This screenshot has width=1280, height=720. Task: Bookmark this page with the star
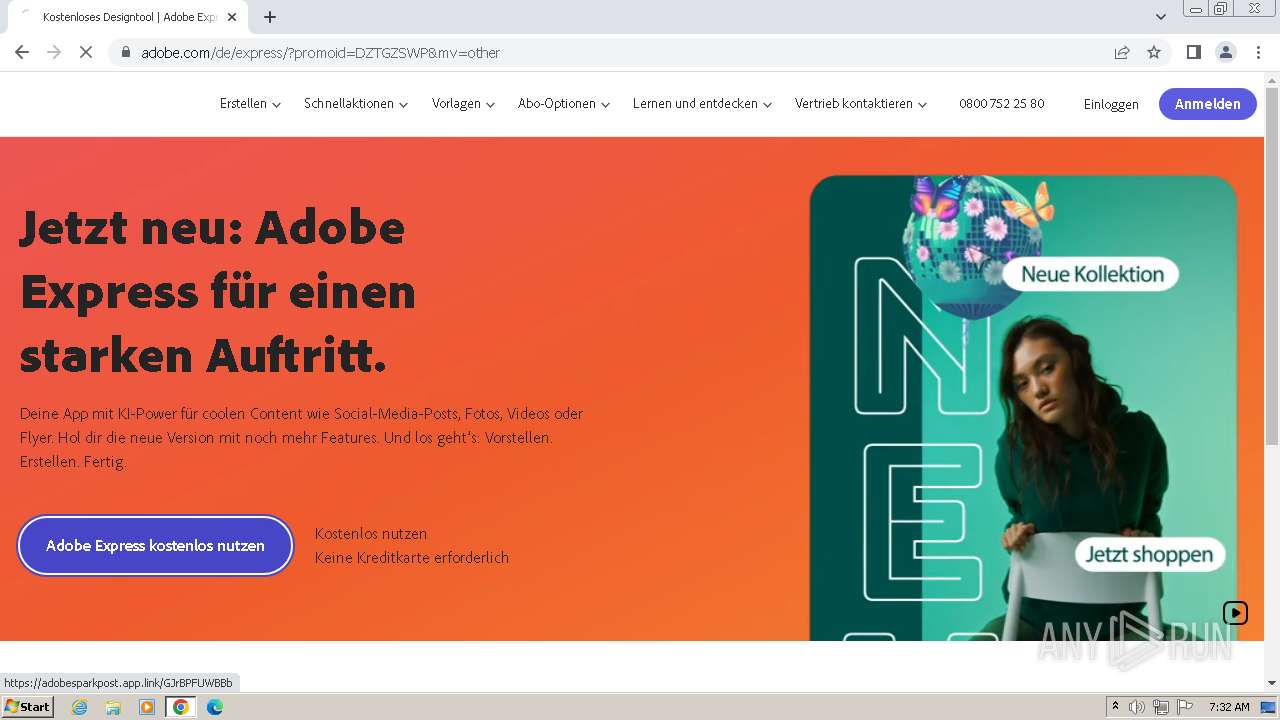point(1154,53)
